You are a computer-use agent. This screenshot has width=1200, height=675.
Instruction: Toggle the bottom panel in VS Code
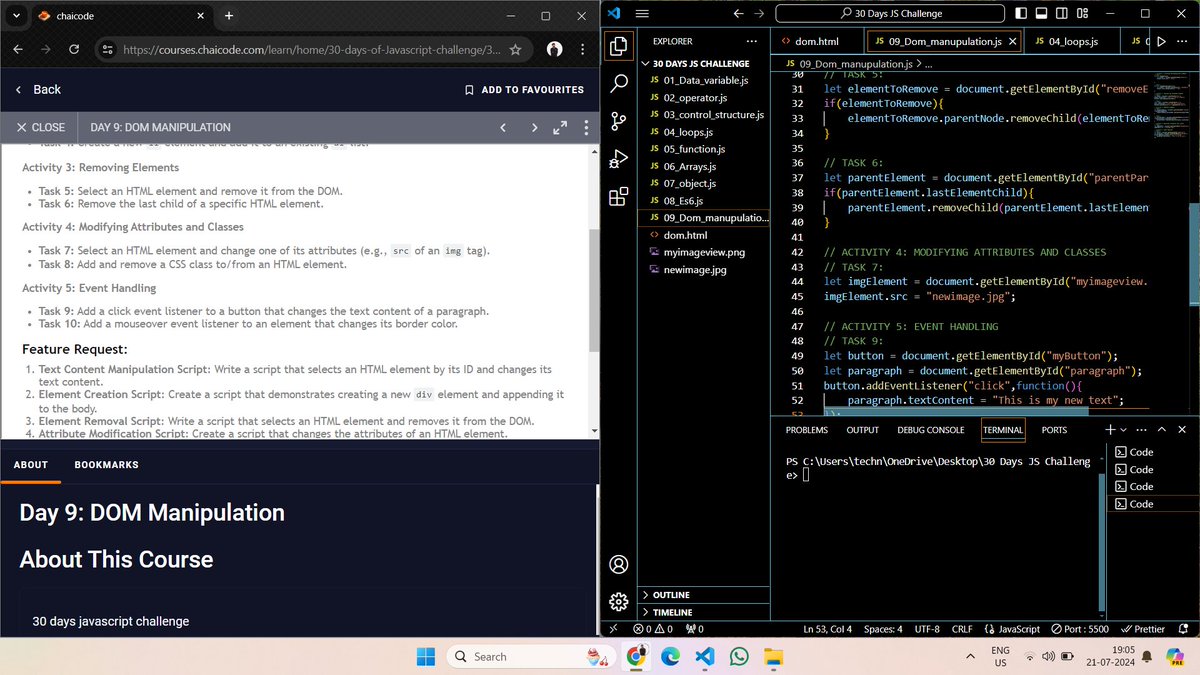click(1041, 13)
